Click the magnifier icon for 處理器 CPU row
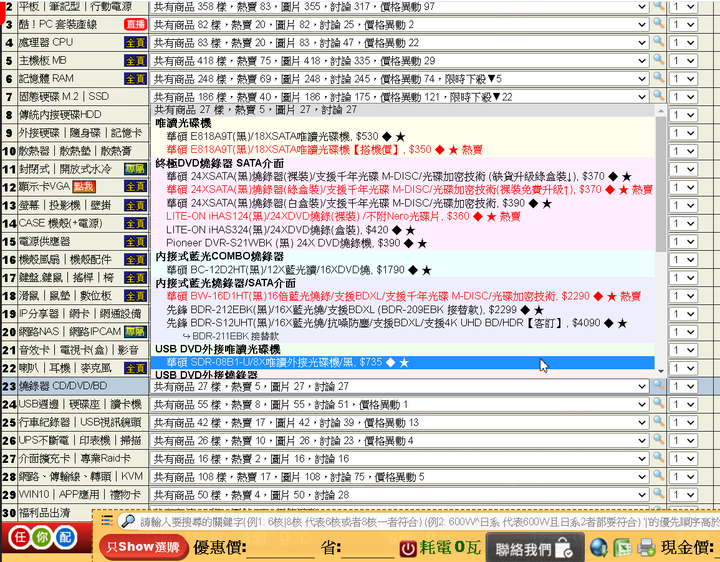Viewport: 720px width, 562px height. tap(658, 41)
